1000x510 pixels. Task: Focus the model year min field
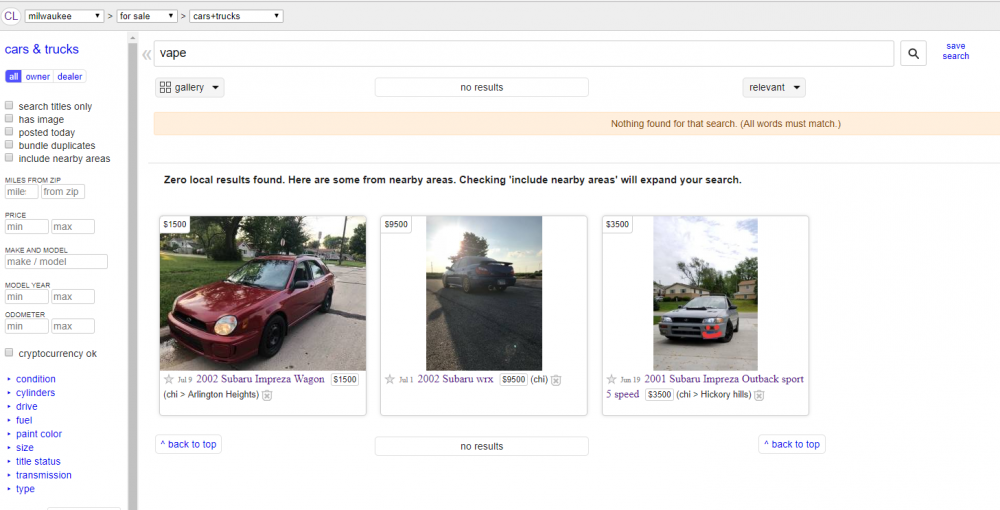pos(27,296)
